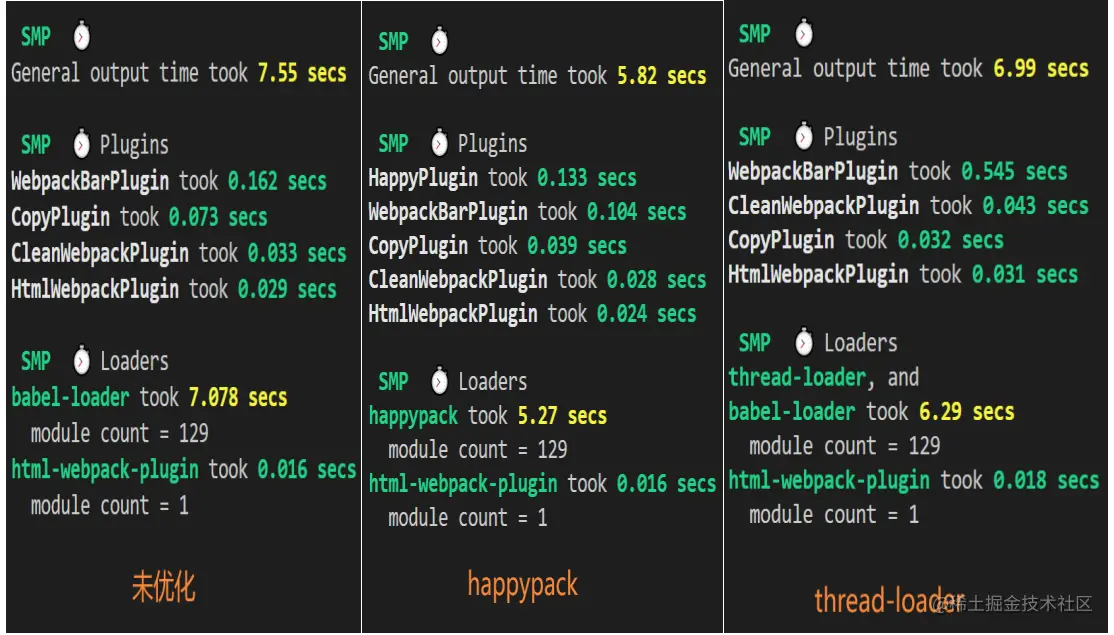This screenshot has width=1114, height=635.
Task: Click babel-loader took 7.078 secs
Action: tap(149, 397)
